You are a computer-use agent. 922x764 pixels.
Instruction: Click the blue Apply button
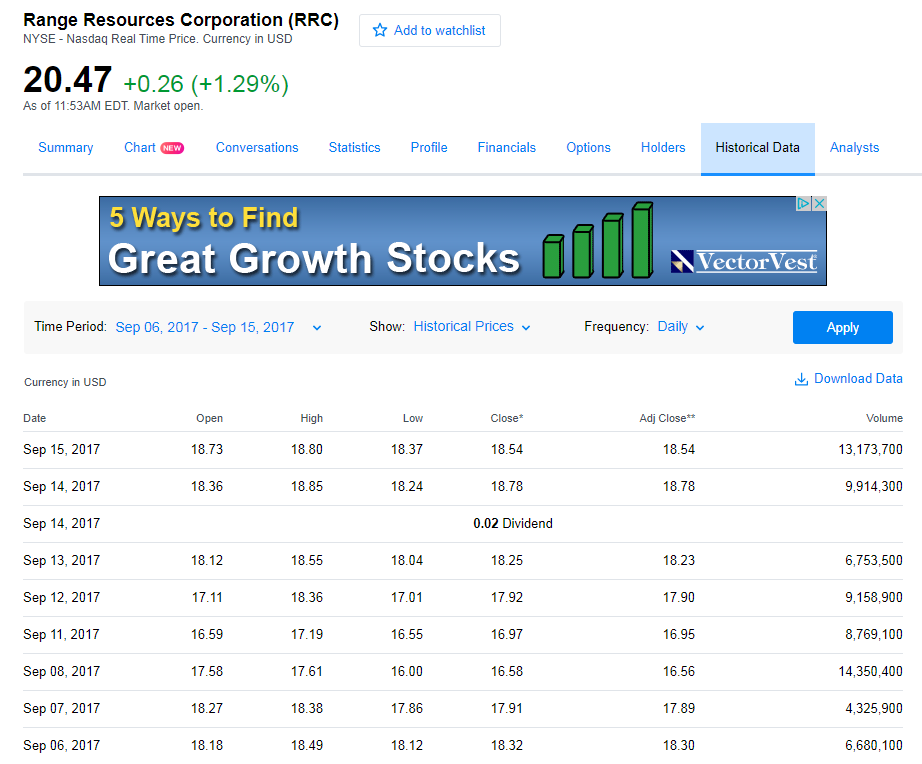(843, 328)
